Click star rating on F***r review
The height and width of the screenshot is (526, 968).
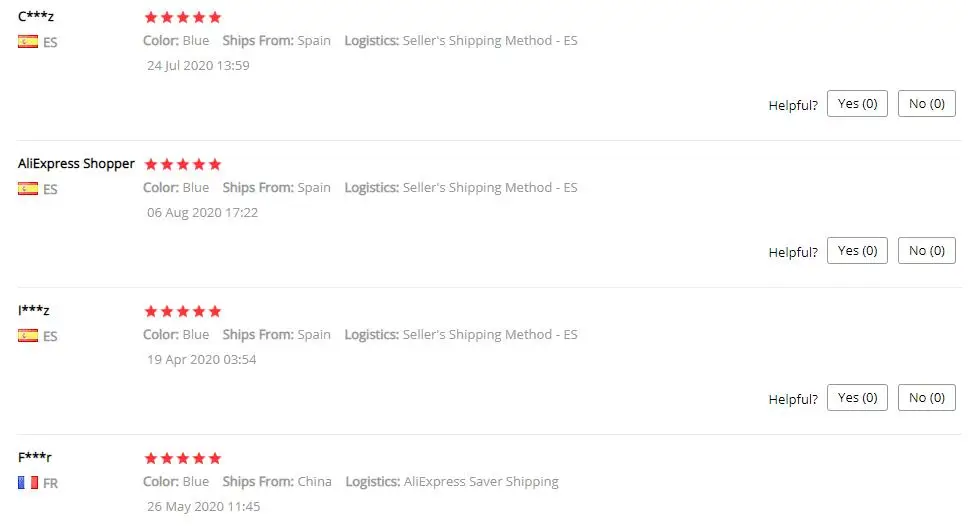[183, 458]
